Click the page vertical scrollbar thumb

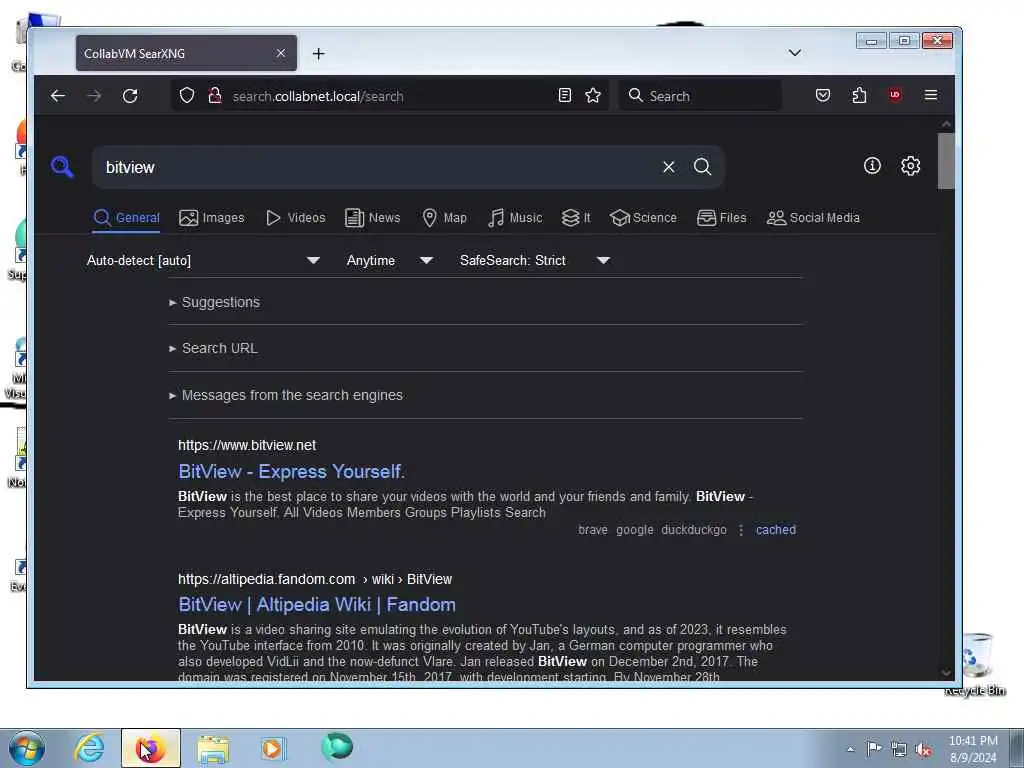click(946, 161)
